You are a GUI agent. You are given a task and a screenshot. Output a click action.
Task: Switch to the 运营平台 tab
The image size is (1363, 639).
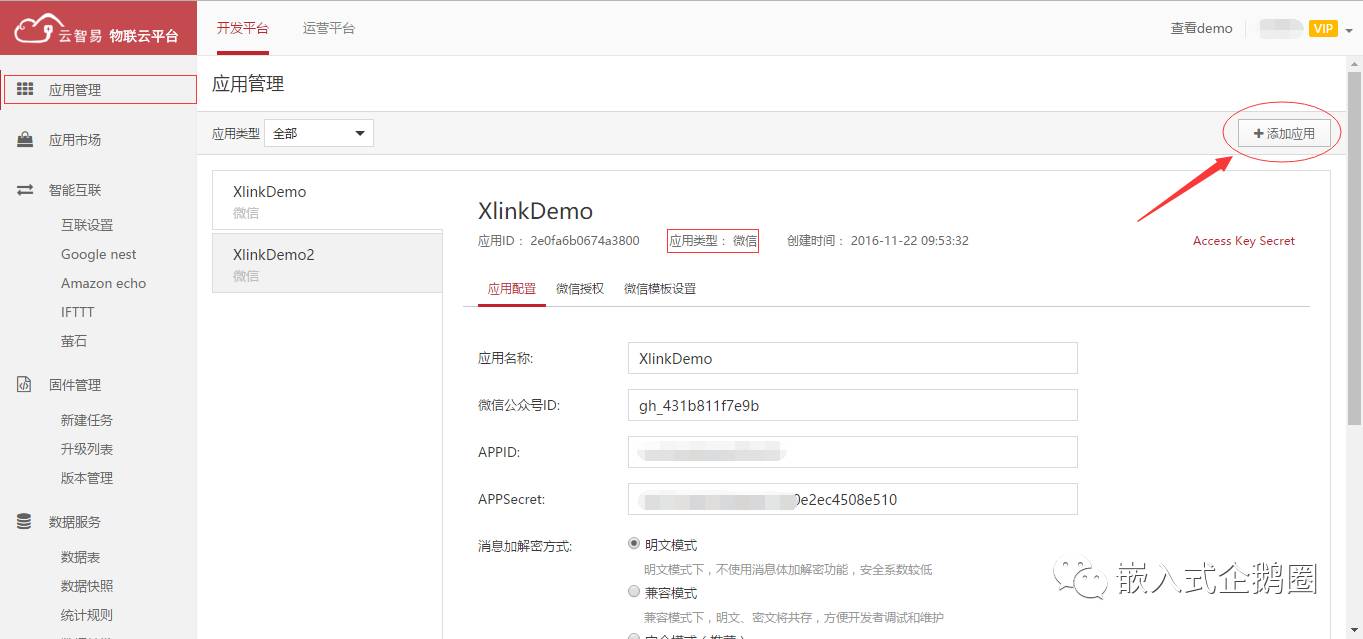329,28
